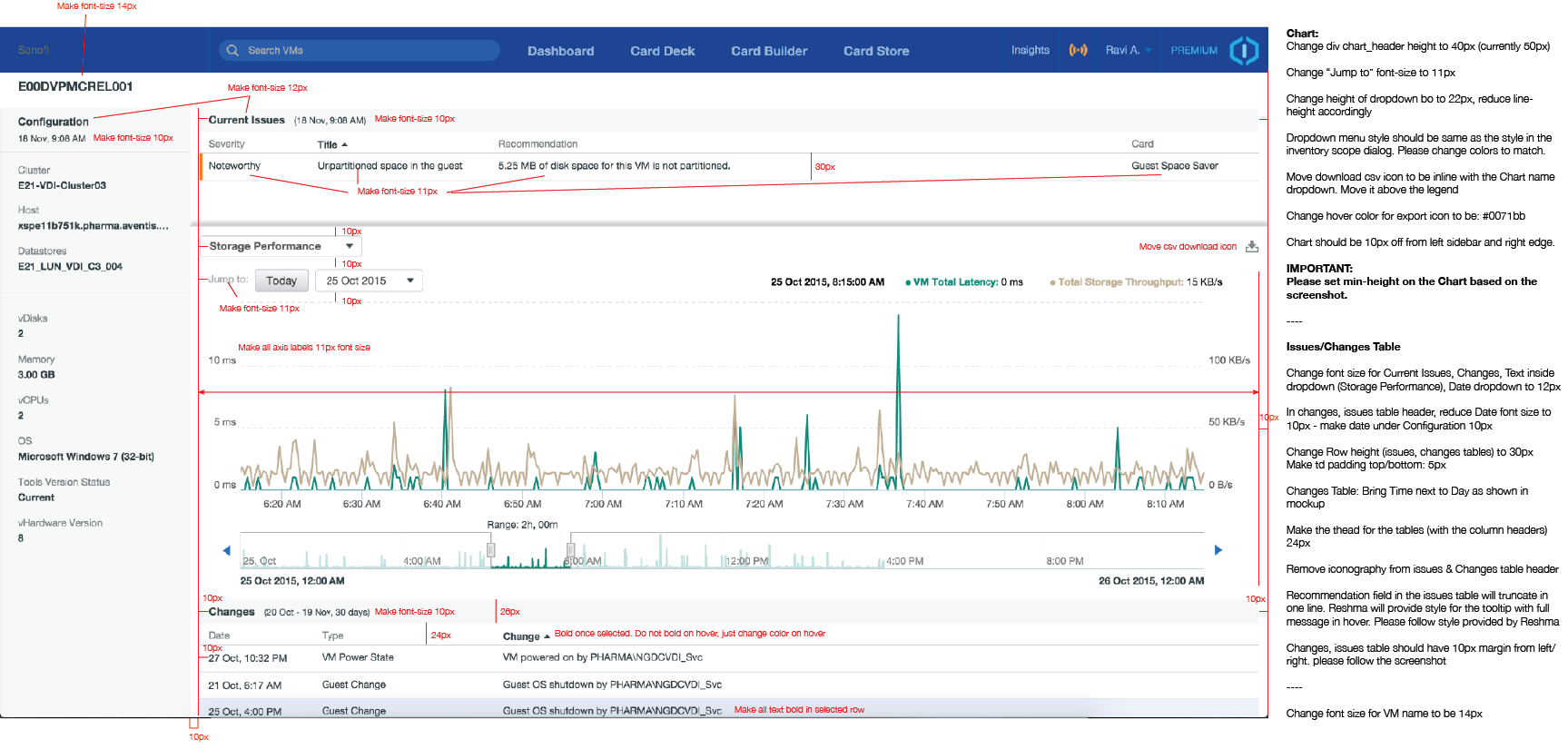This screenshot has height=749, width=1568.
Task: Toggle Total Storage Throughput legend series
Action: pos(1136,282)
